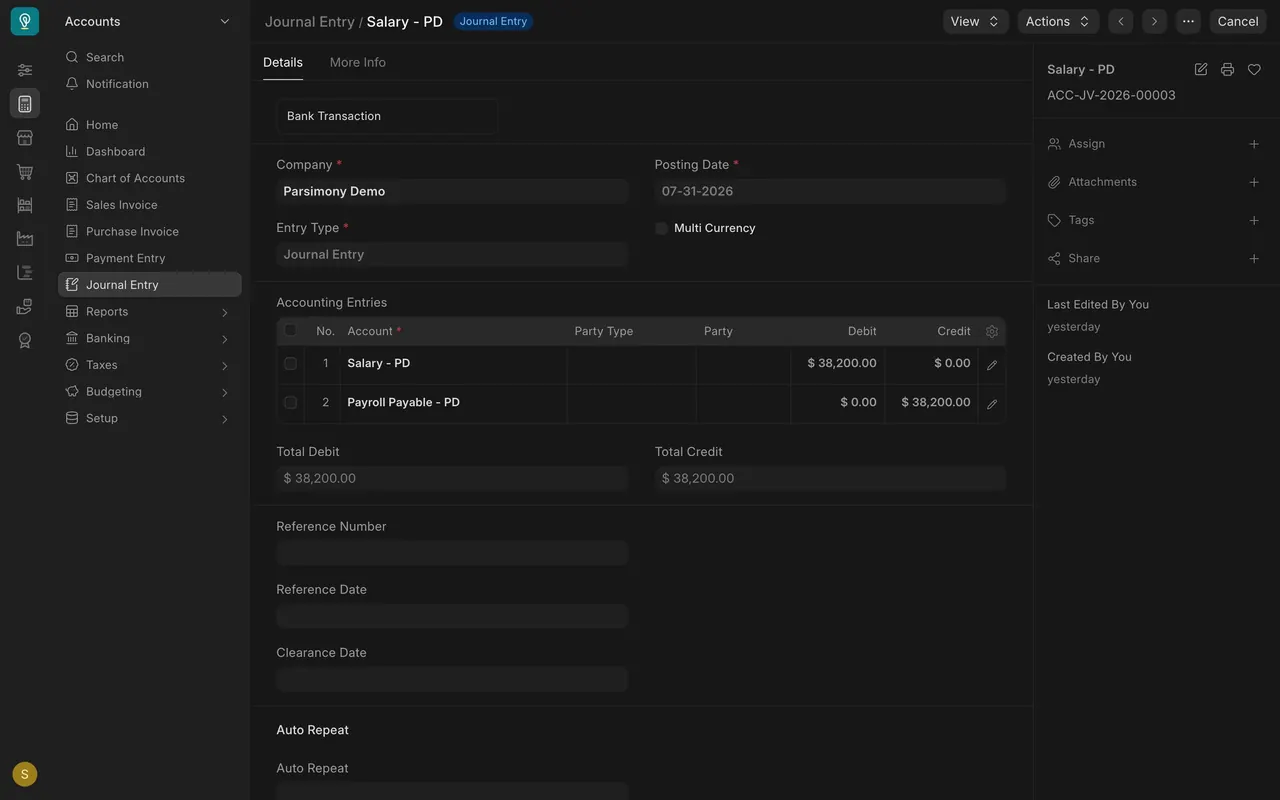This screenshot has width=1280, height=800.
Task: Open the storefront module icon
Action: (x=25, y=138)
